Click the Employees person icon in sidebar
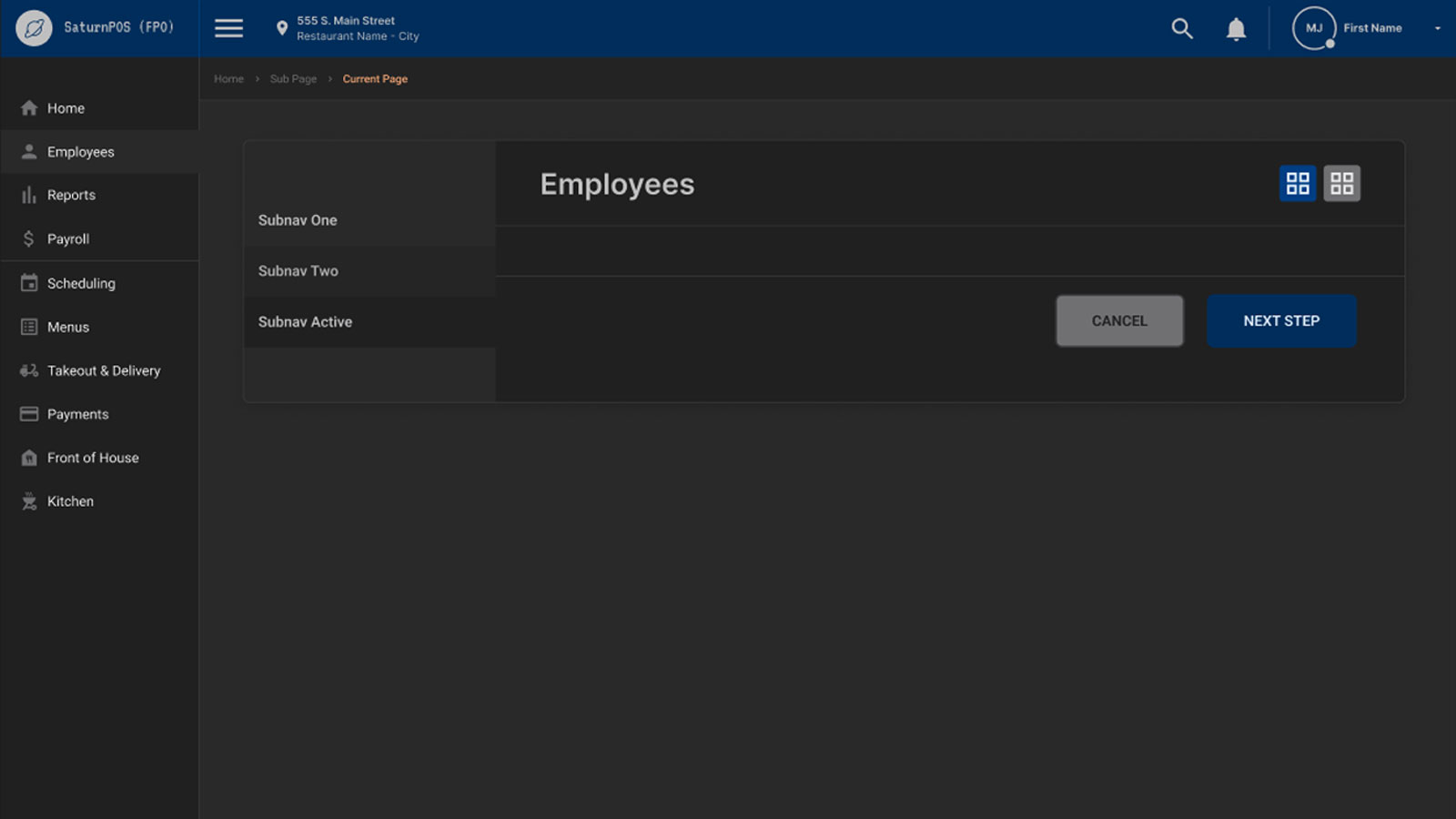 click(29, 152)
